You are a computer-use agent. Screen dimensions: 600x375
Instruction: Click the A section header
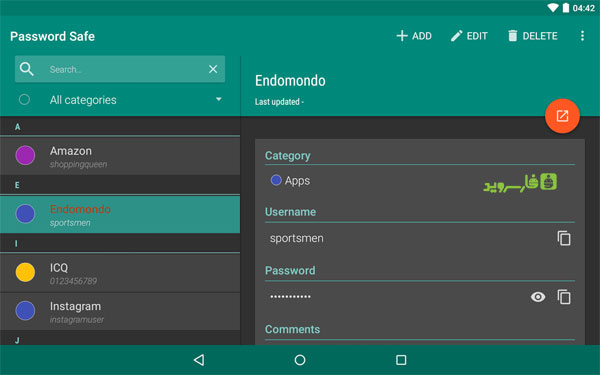tap(18, 127)
